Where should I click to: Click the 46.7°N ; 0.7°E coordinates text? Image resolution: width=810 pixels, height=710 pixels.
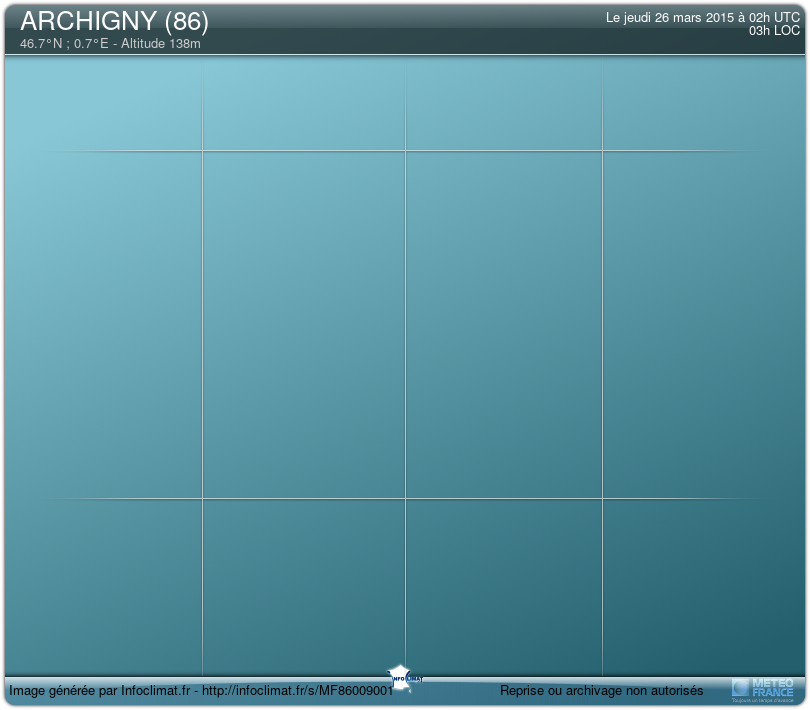pos(64,44)
